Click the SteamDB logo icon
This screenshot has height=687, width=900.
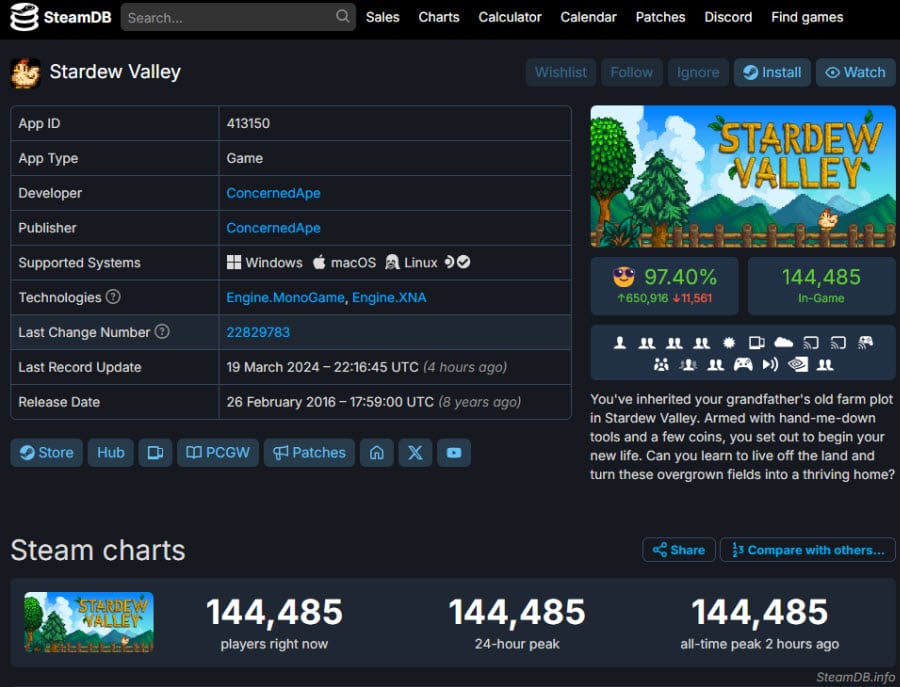[x=25, y=17]
